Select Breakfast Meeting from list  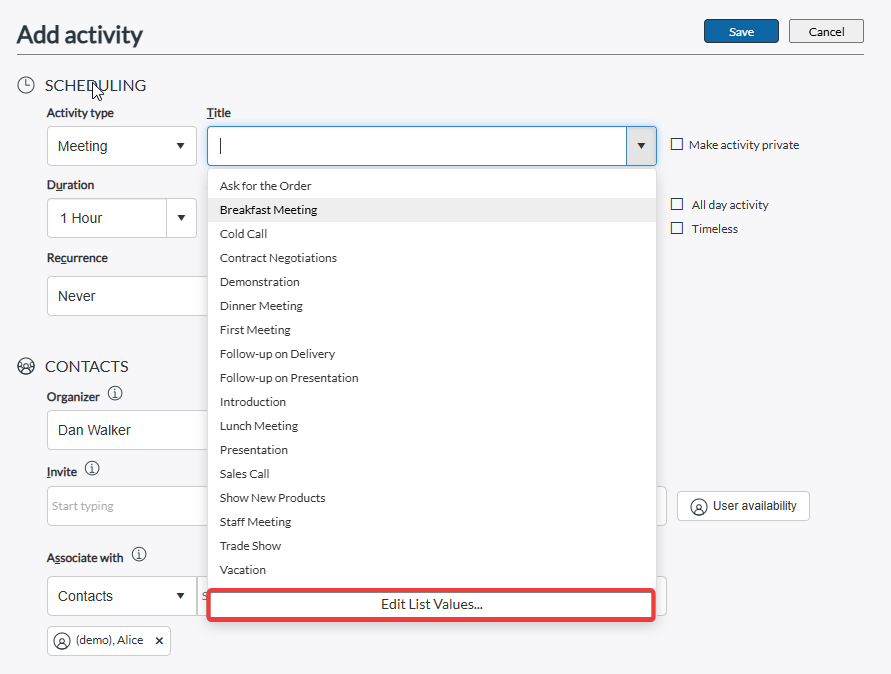click(x=432, y=210)
